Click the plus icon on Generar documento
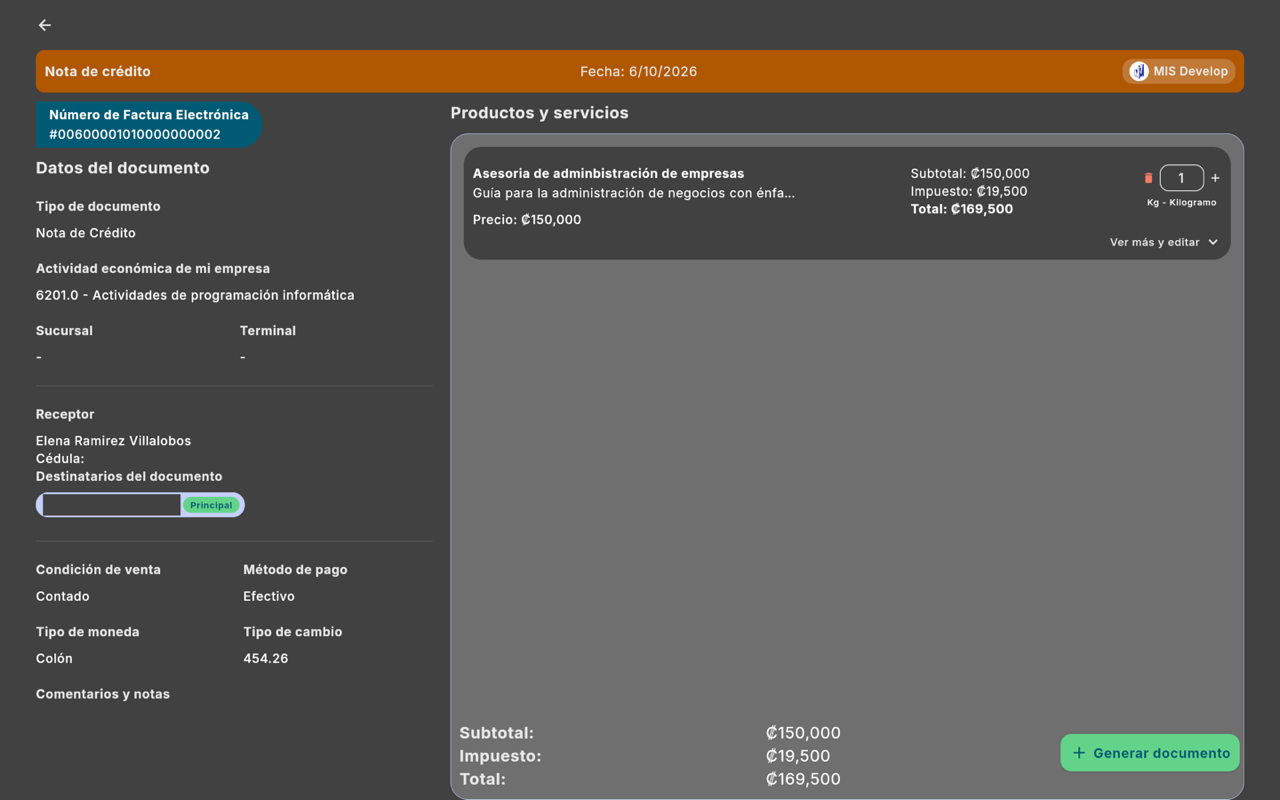 pos(1079,753)
